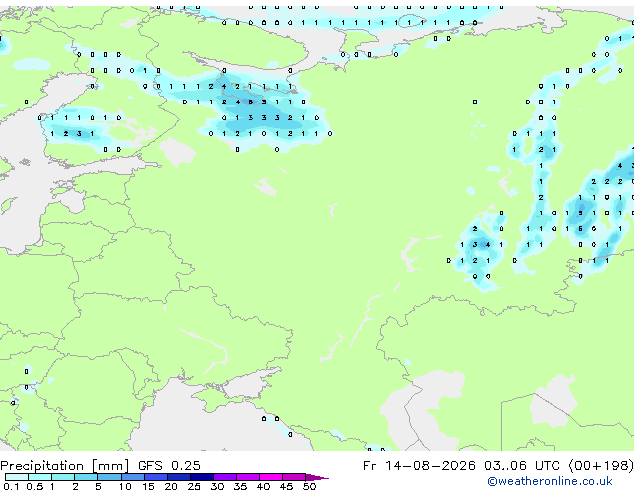Click the '35' legend scale label
This screenshot has width=634, height=490.
coord(240,486)
